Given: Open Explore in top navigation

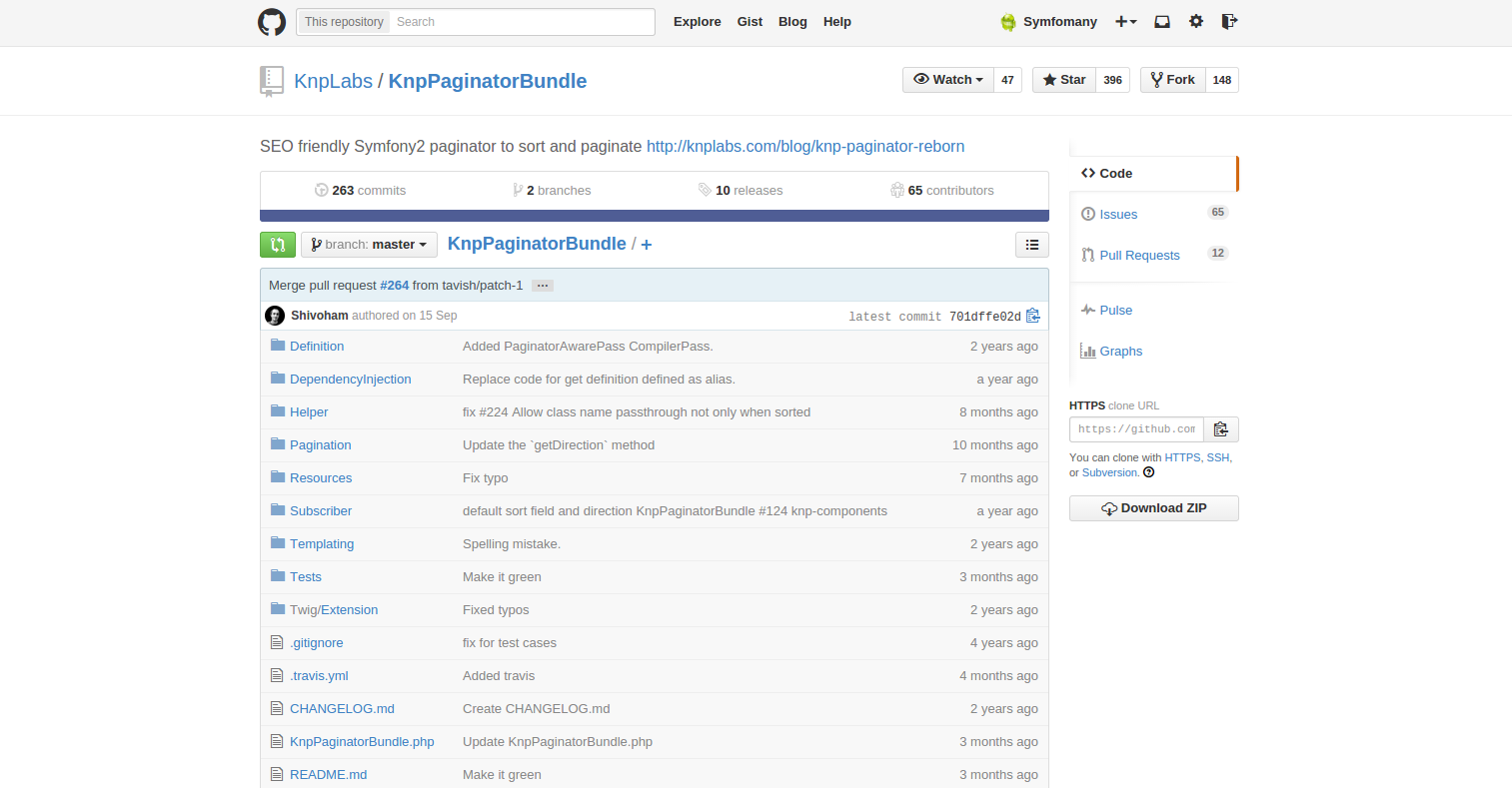Looking at the screenshot, I should click(x=698, y=22).
